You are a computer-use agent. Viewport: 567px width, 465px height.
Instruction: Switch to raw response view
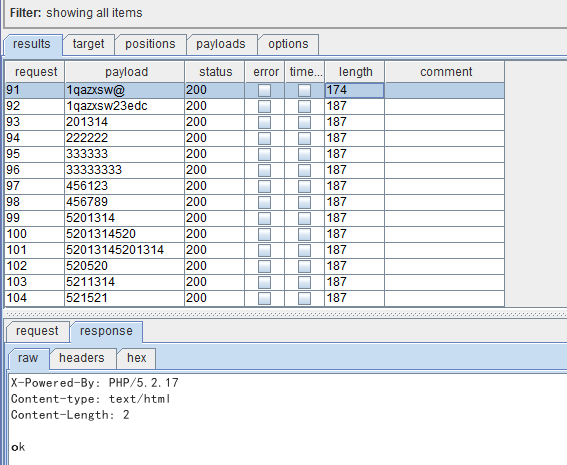coord(28,358)
